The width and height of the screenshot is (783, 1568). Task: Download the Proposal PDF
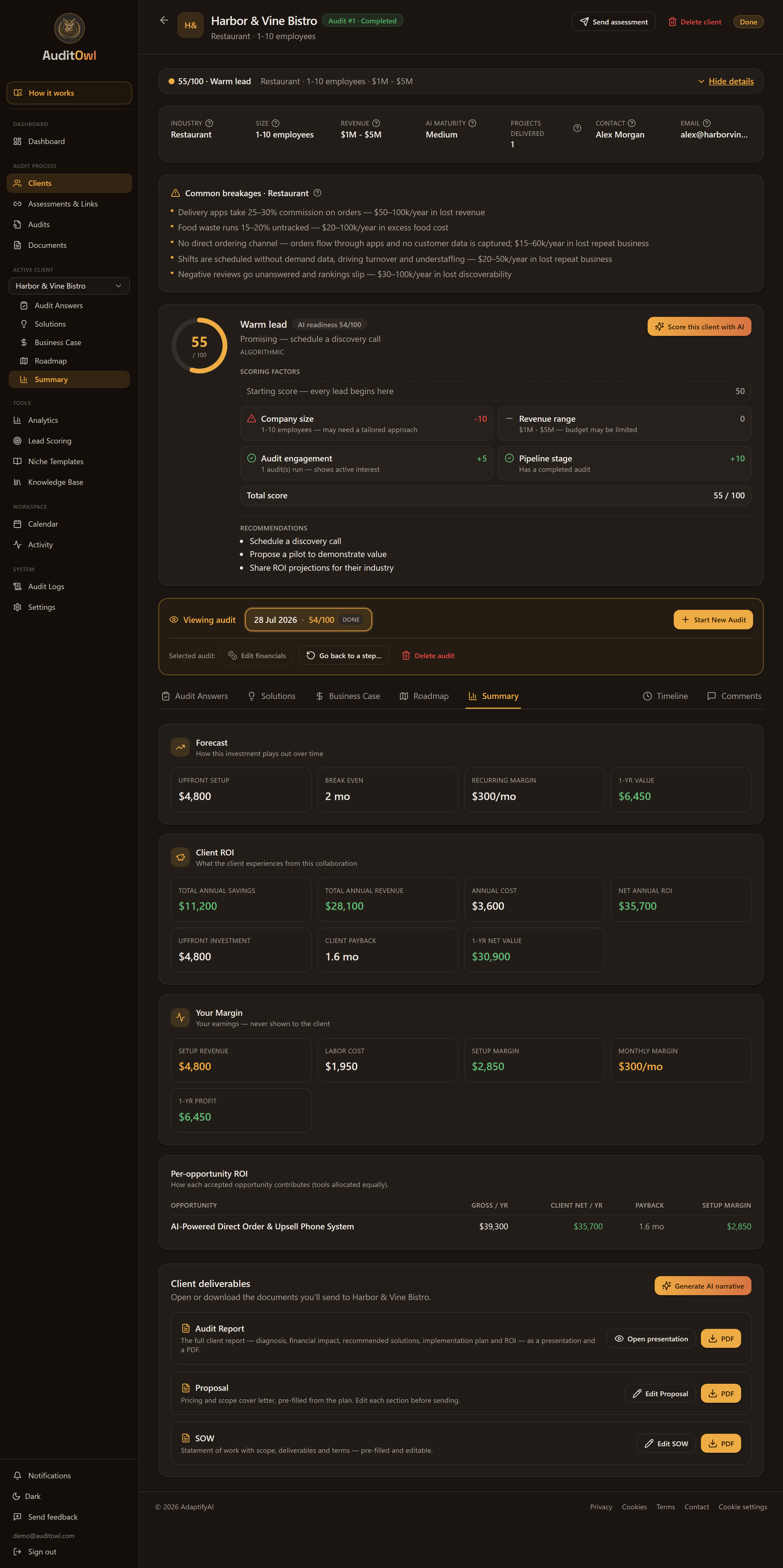[721, 1393]
